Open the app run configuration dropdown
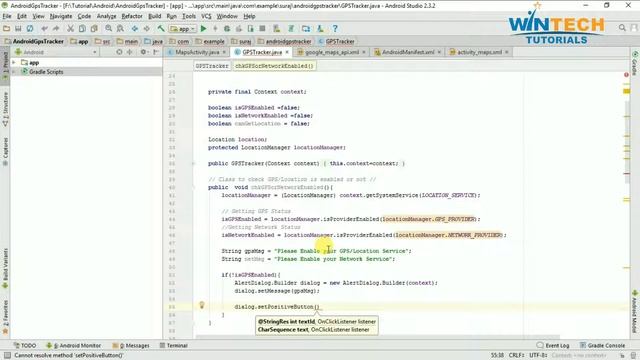The height and width of the screenshot is (360, 640). pos(183,29)
